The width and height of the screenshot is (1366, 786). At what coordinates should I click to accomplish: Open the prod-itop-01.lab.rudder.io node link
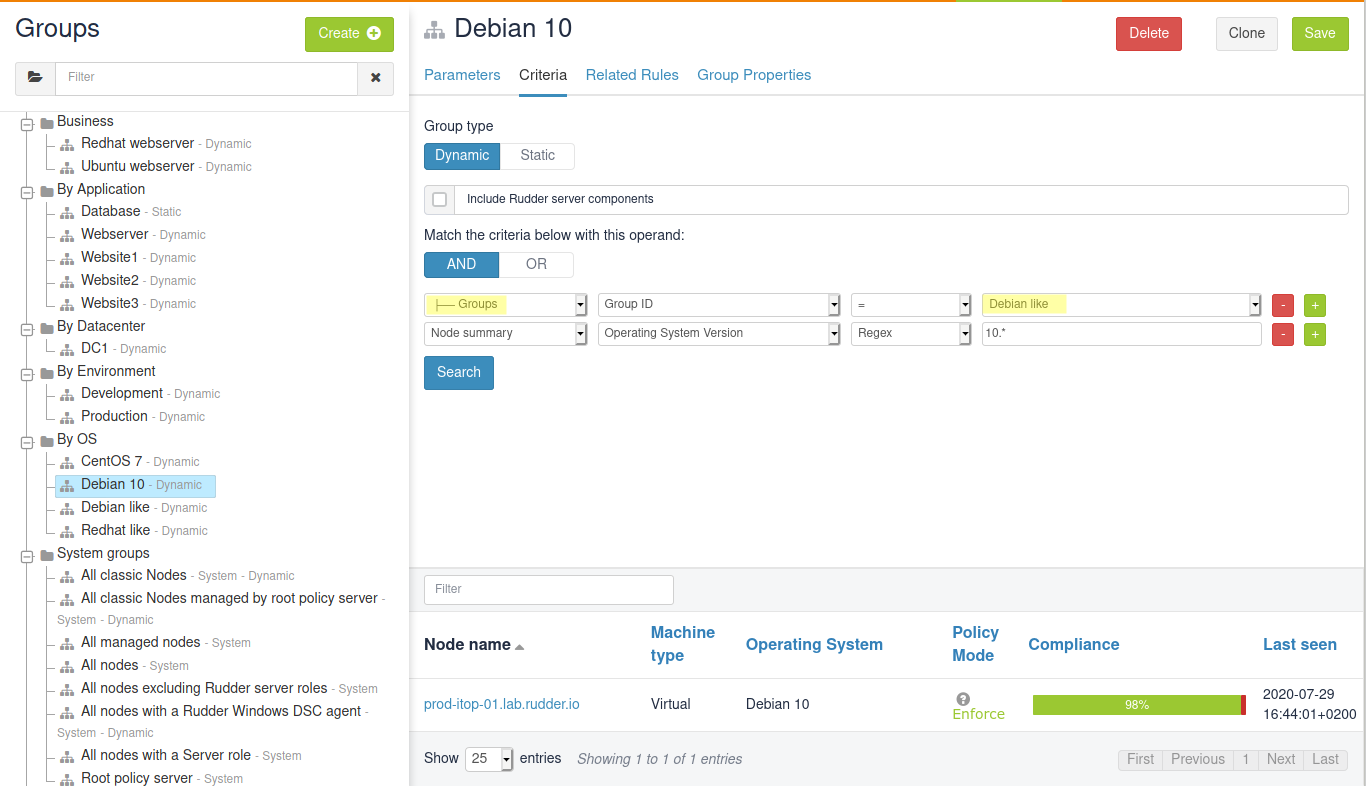click(501, 704)
